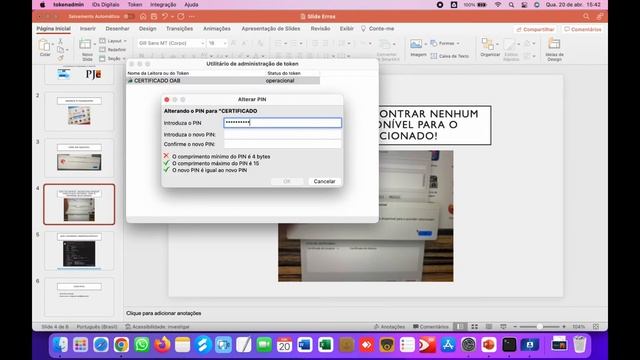
Task: Switch to slide sorter view icon
Action: (474, 327)
